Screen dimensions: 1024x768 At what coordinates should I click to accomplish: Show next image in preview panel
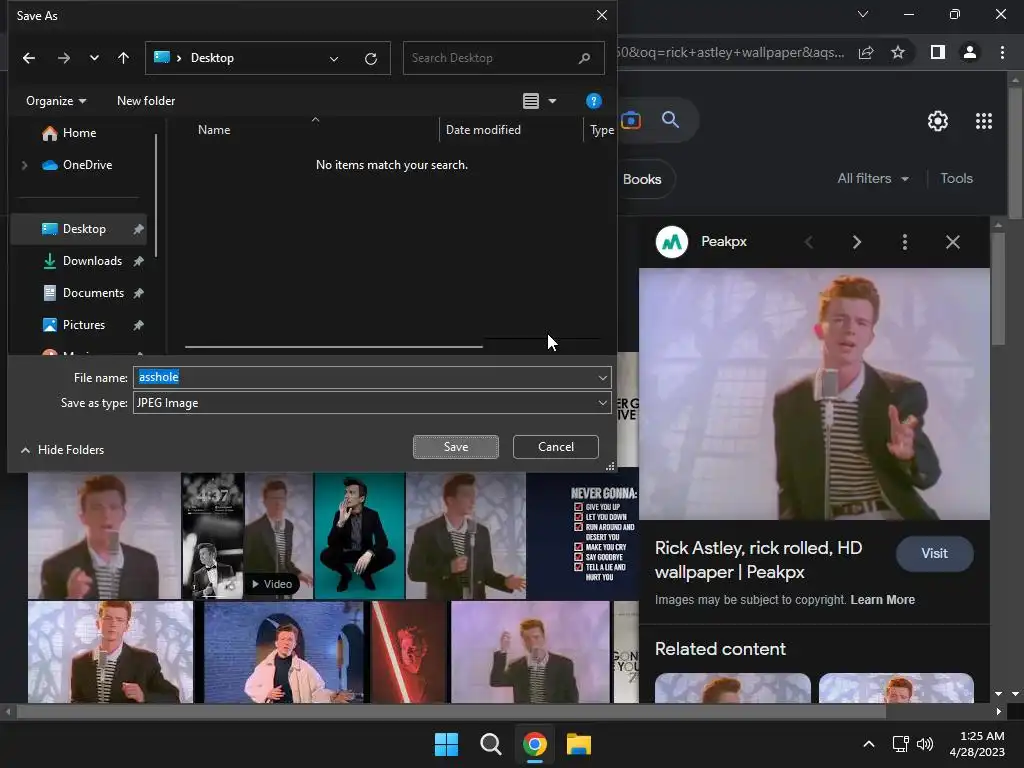tap(857, 242)
